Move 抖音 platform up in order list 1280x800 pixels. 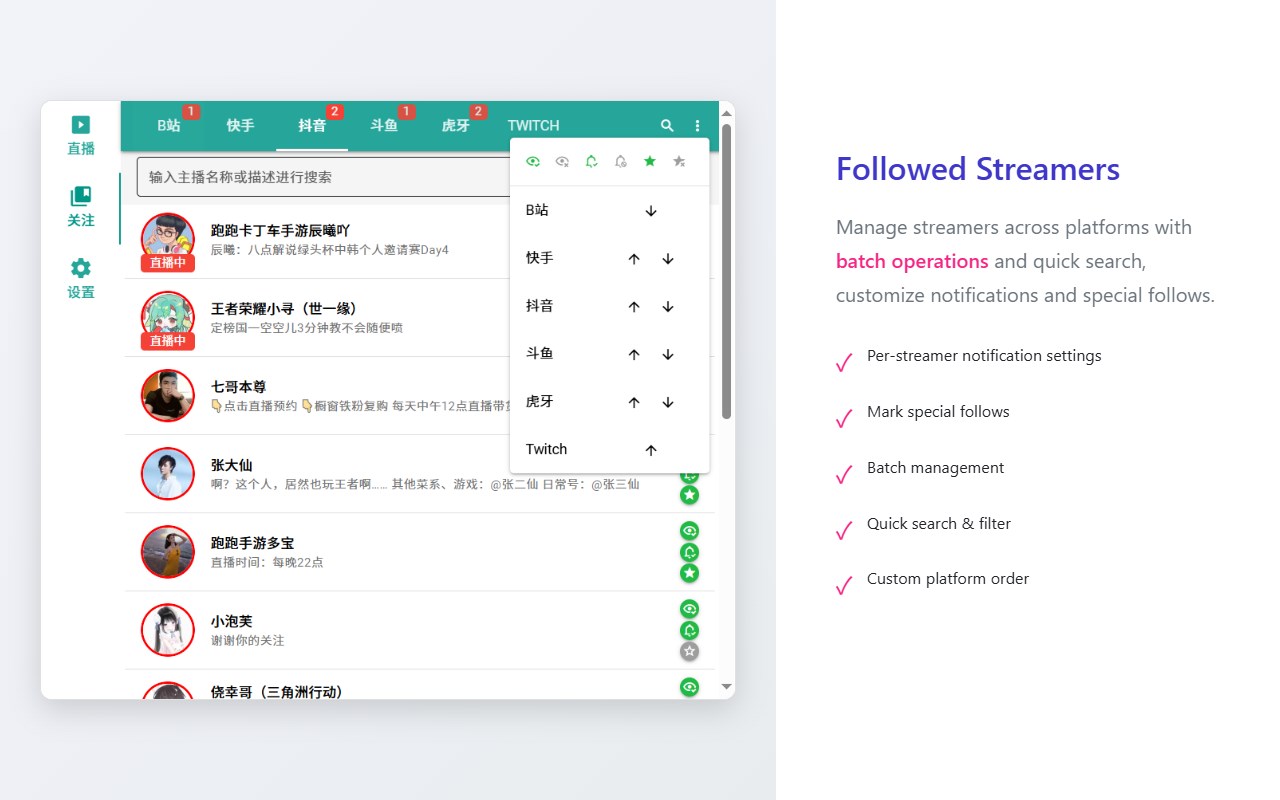pos(634,307)
